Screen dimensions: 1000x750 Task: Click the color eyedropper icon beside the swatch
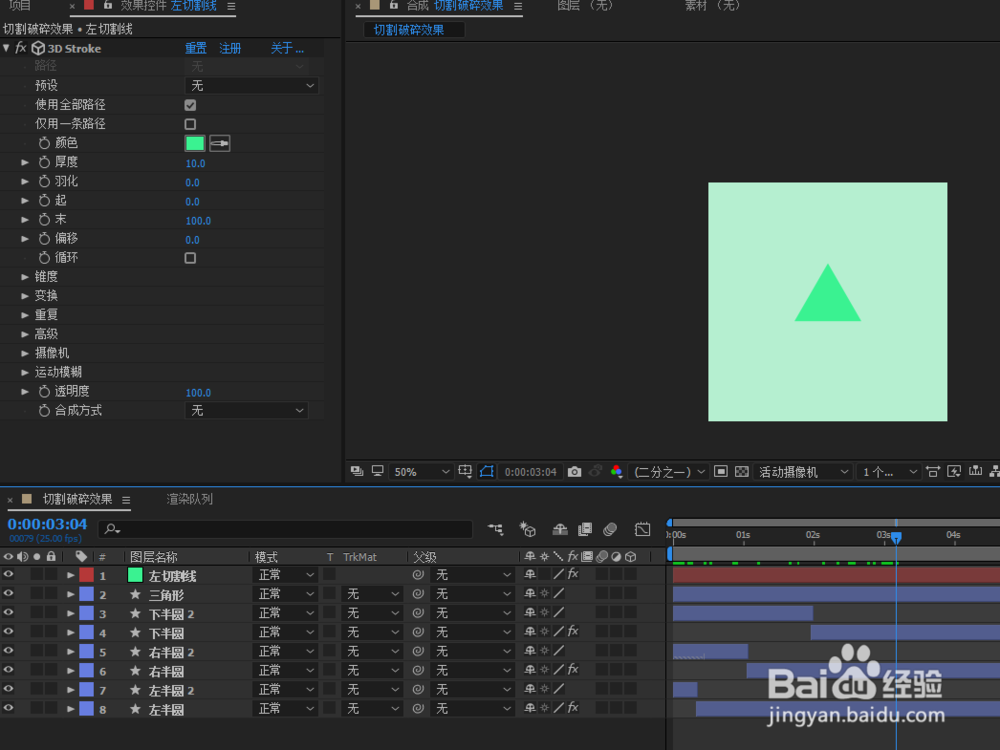coord(219,143)
